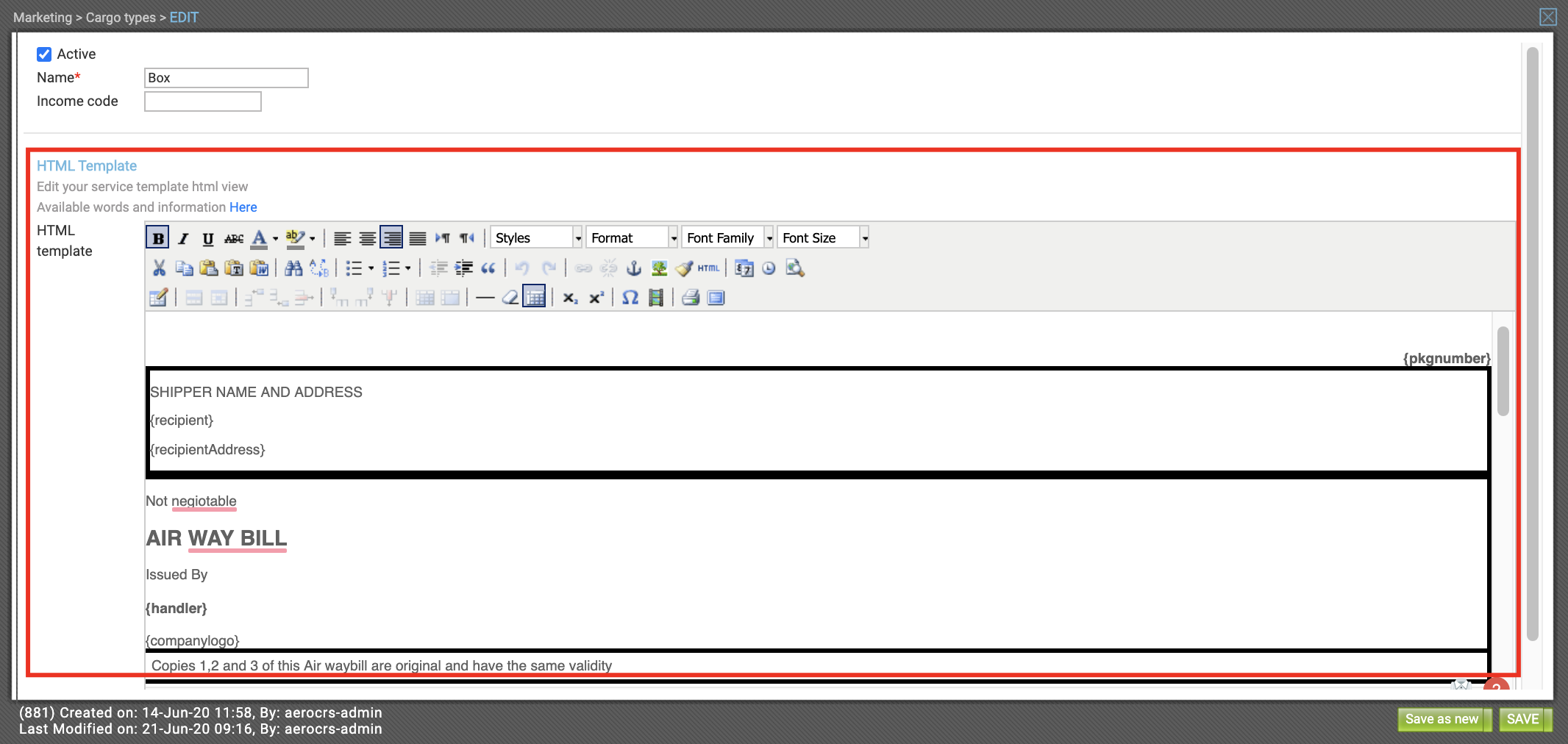Click the Copy icon in editor toolbar
1568x744 pixels.
click(184, 268)
